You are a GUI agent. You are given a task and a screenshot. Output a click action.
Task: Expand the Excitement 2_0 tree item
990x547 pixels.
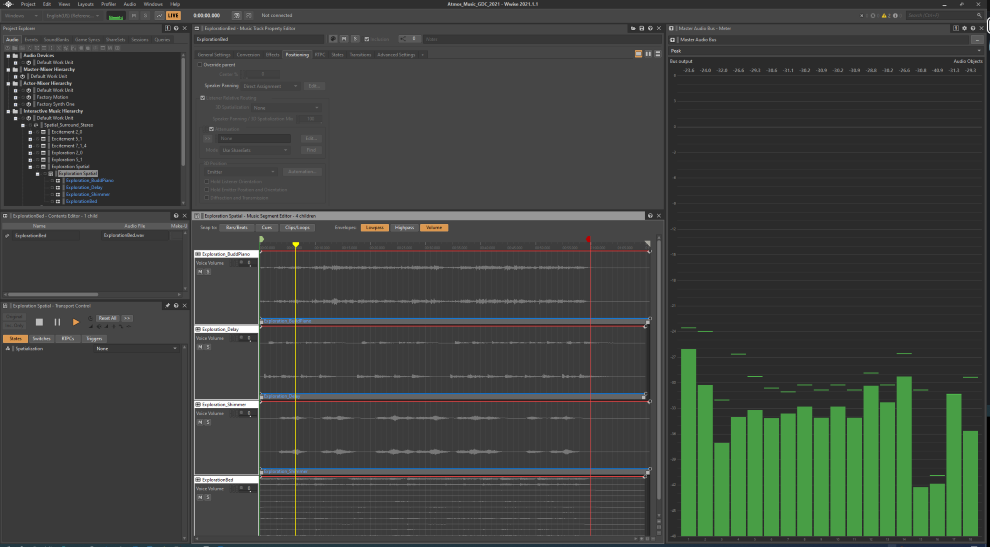[x=30, y=132]
